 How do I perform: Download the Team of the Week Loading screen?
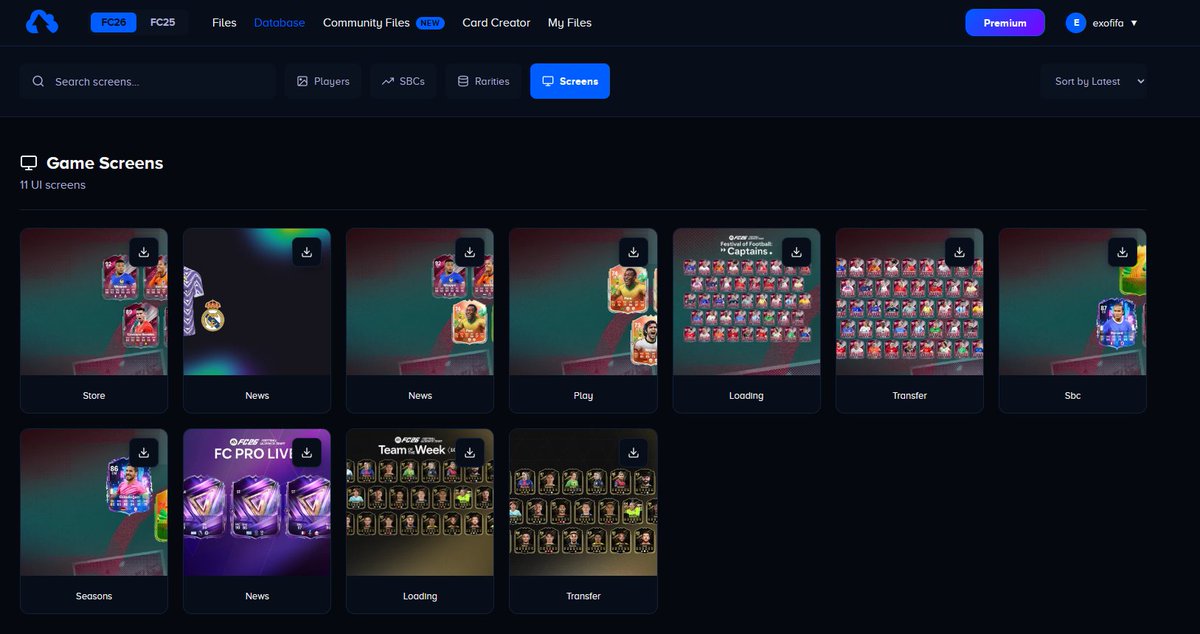[x=470, y=453]
